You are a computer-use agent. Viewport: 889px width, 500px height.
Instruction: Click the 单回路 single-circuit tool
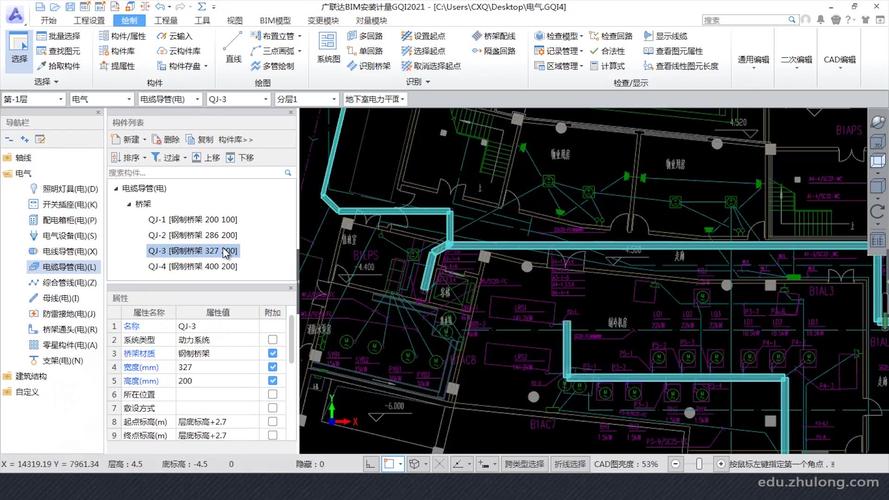365,51
